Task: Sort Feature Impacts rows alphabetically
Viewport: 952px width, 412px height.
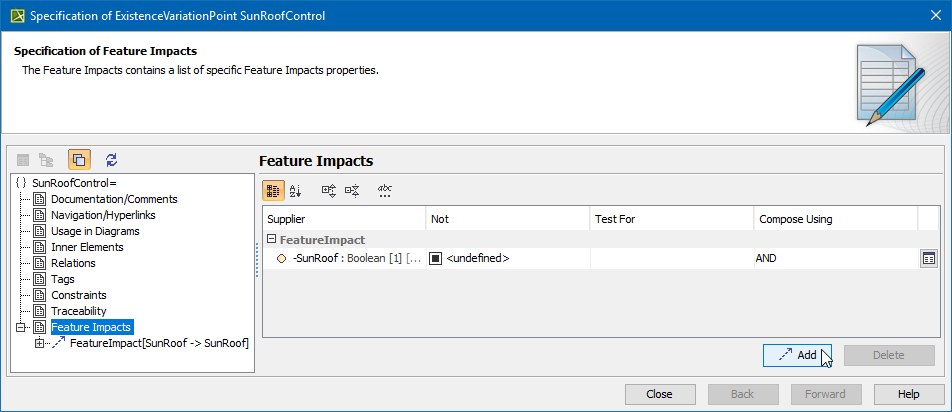Action: tap(295, 190)
